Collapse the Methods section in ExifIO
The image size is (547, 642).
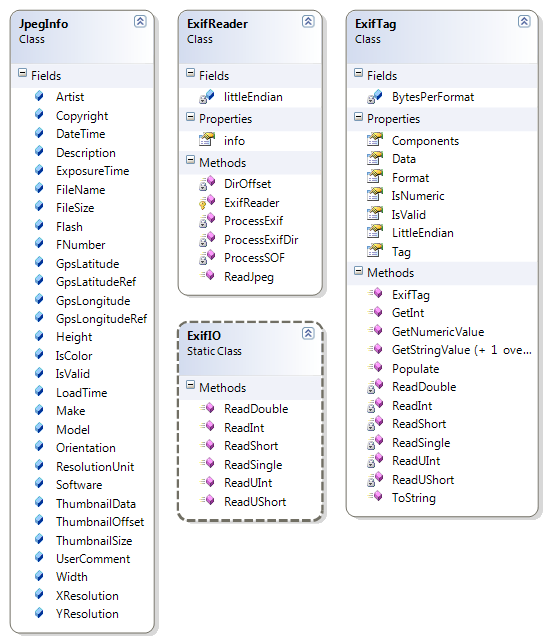pos(190,385)
